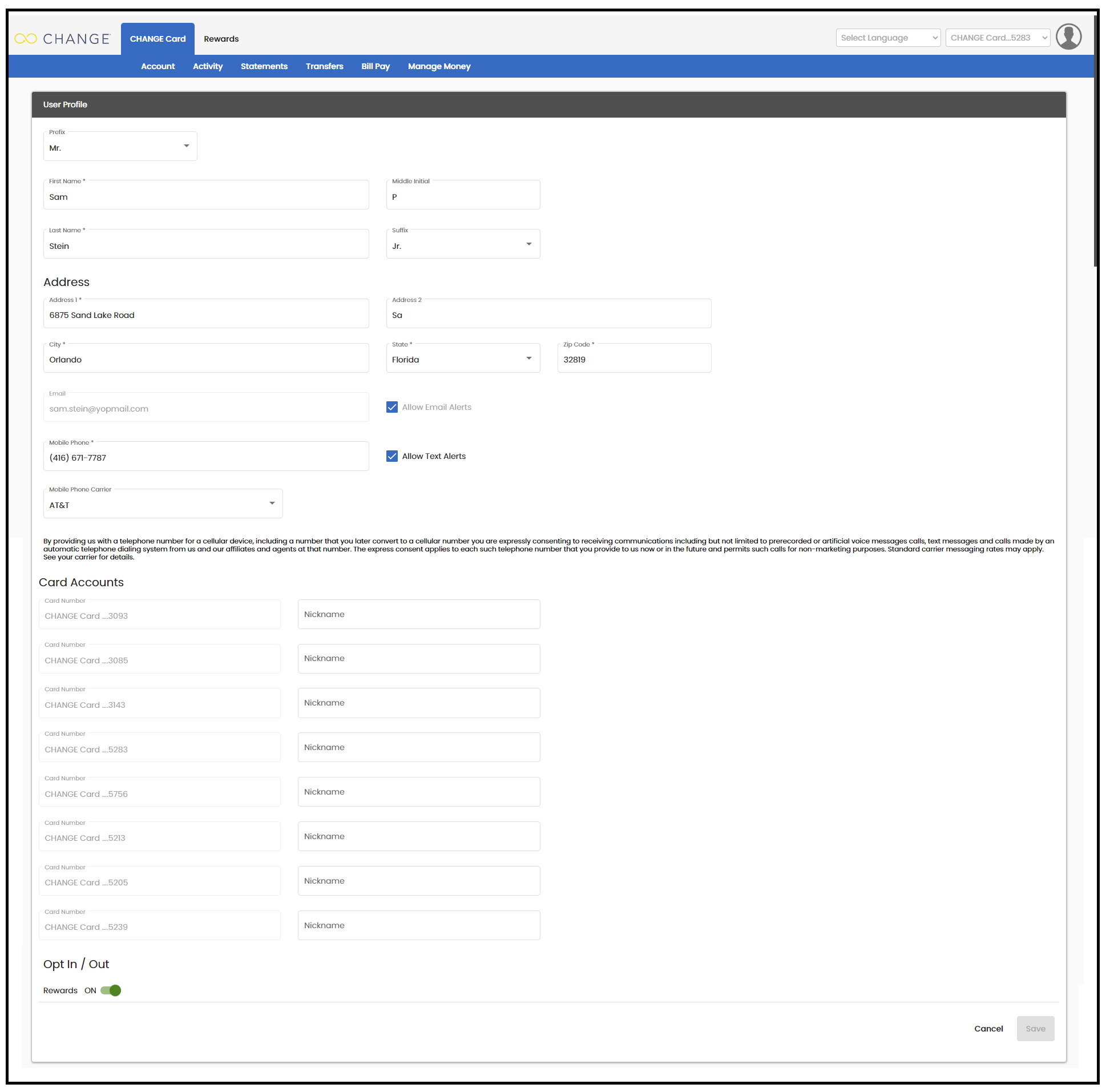Click the Cancel button
This screenshot has width=1110, height=1092.
[988, 1028]
